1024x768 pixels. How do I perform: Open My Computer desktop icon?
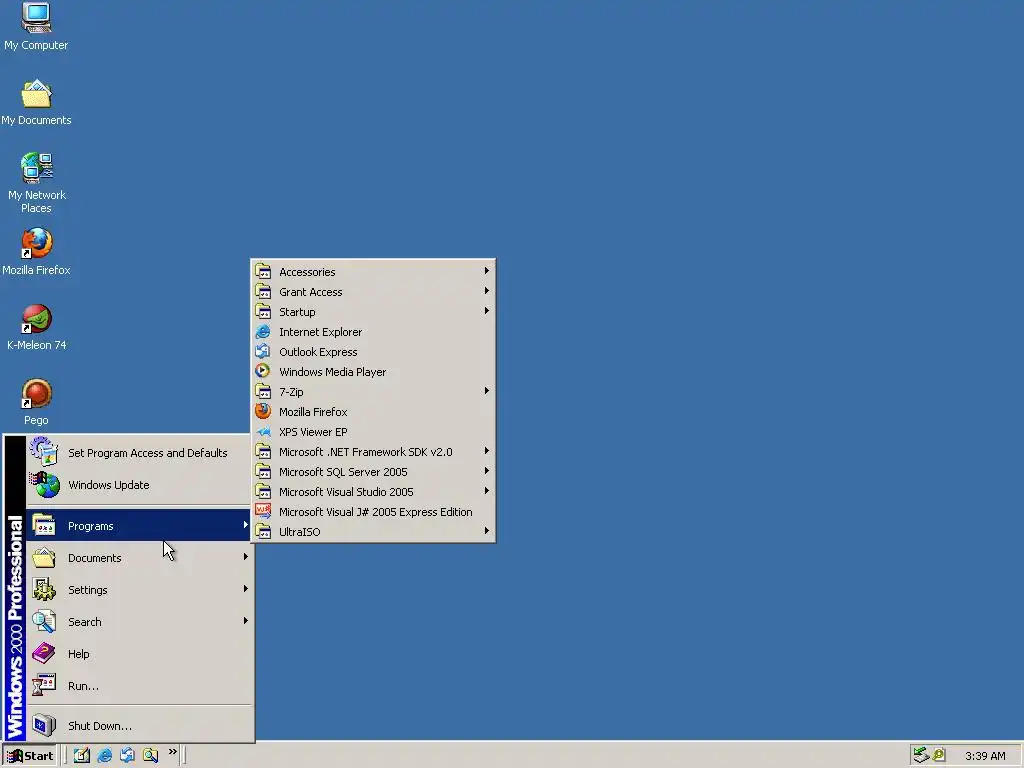[36, 26]
